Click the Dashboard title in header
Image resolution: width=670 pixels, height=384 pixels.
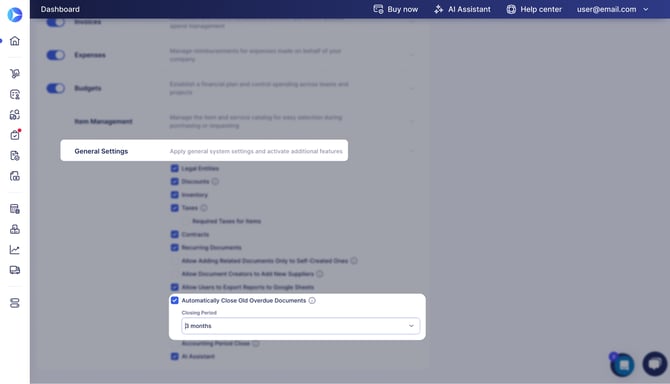click(60, 9)
